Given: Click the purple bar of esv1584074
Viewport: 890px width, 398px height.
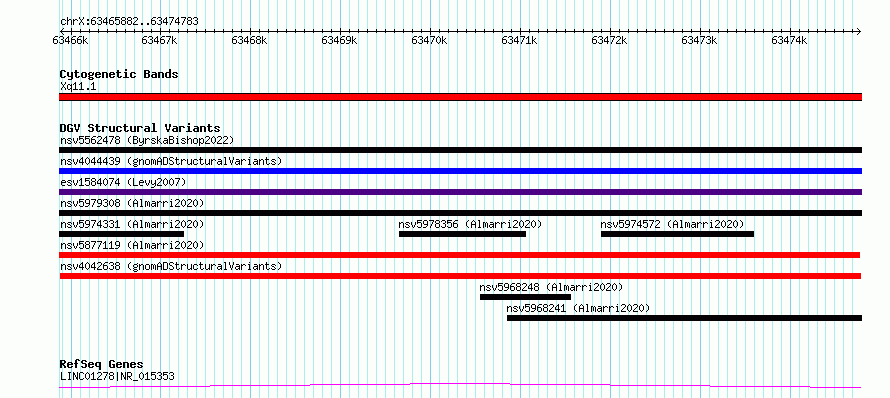Looking at the screenshot, I should tap(460, 192).
